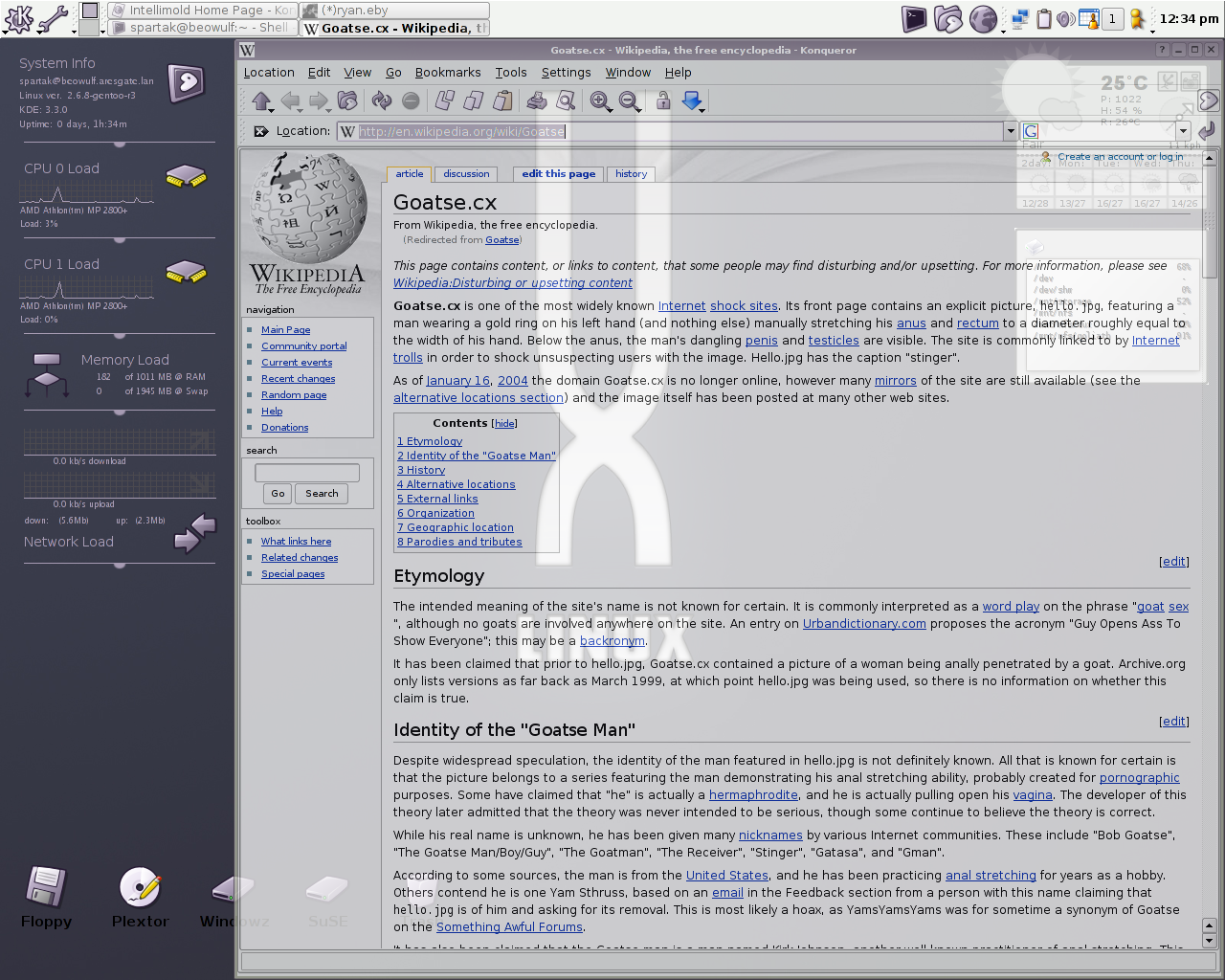Screen dimensions: 1225x980
Task: Click the pager desktop 1 button
Action: click(1112, 18)
